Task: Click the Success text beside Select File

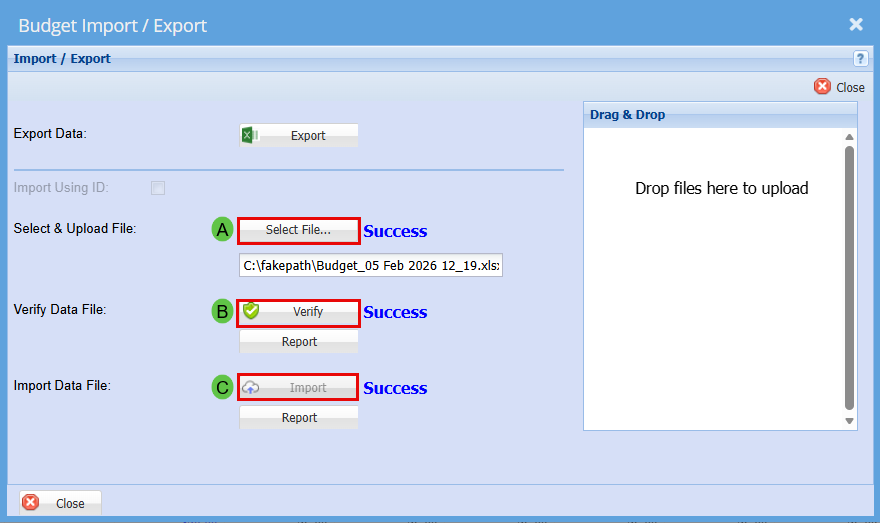Action: [x=395, y=231]
